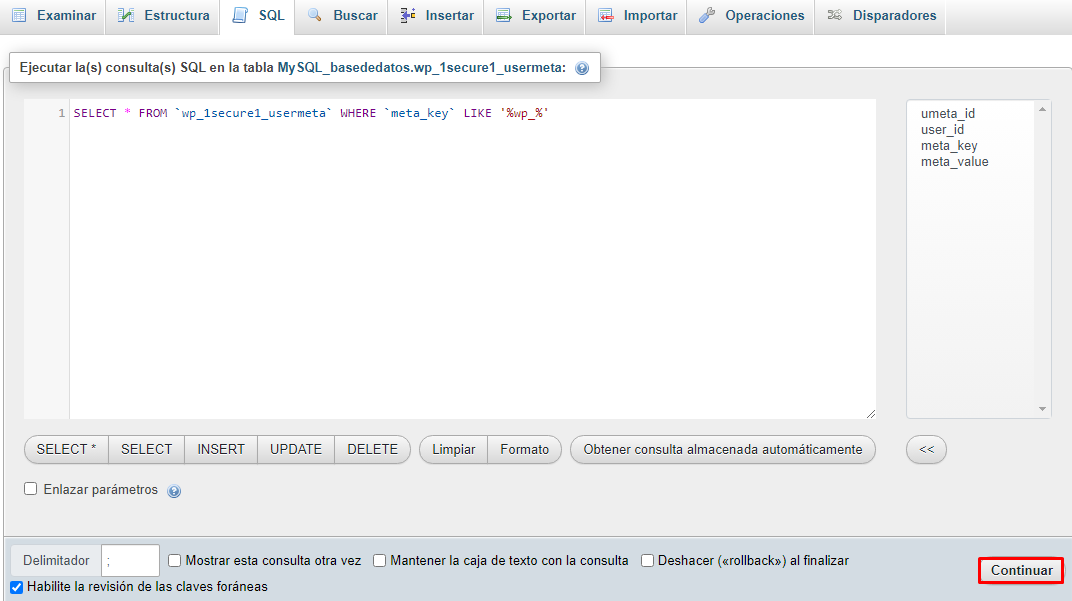Click the Formato button
This screenshot has width=1072, height=601.
point(524,449)
